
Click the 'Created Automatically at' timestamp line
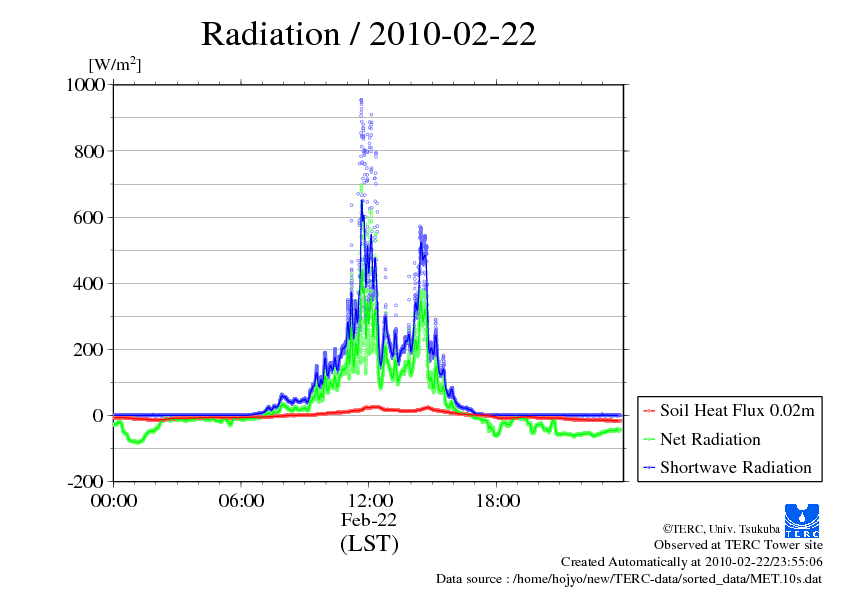coord(692,562)
